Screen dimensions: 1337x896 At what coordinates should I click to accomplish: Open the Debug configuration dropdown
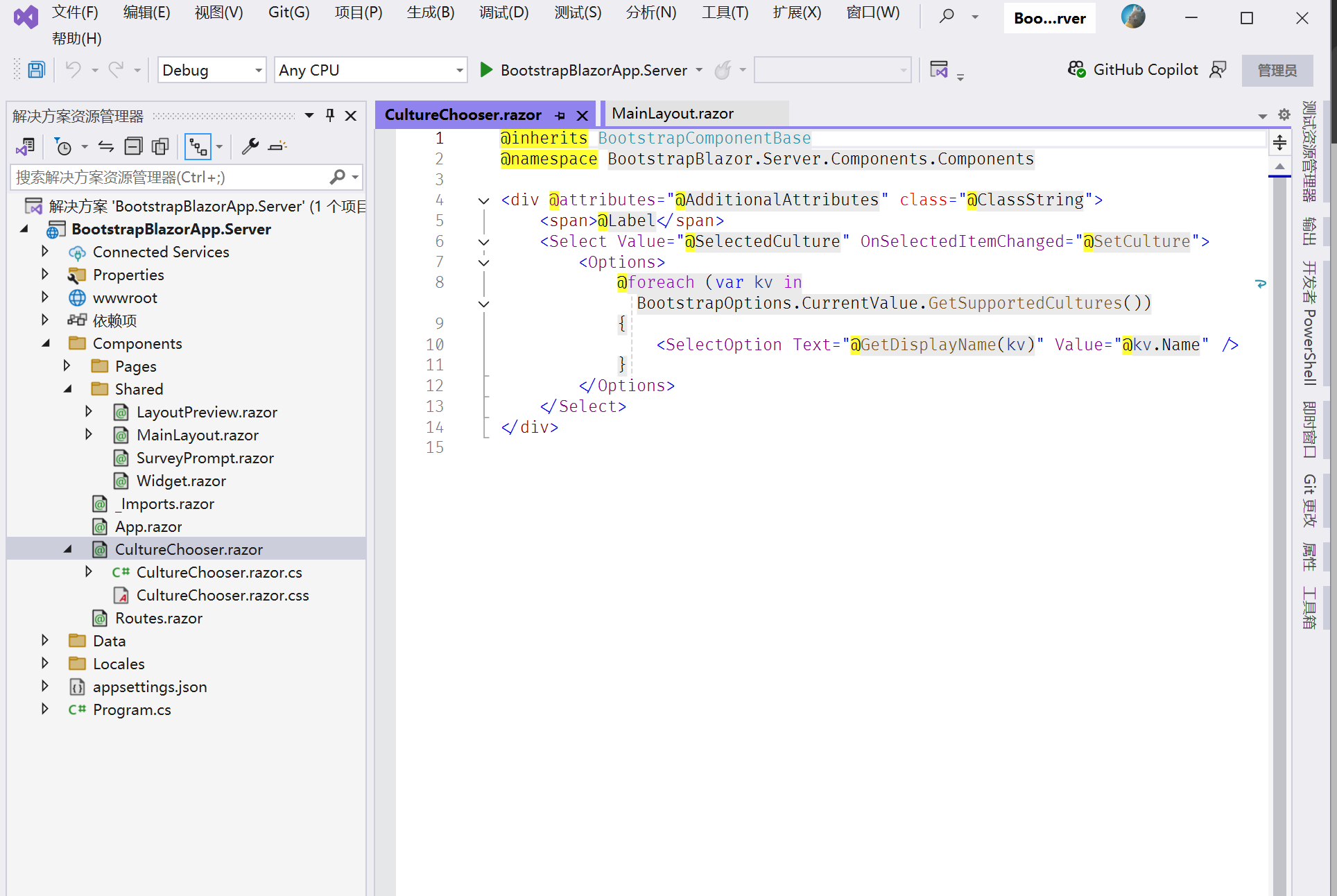coord(212,70)
